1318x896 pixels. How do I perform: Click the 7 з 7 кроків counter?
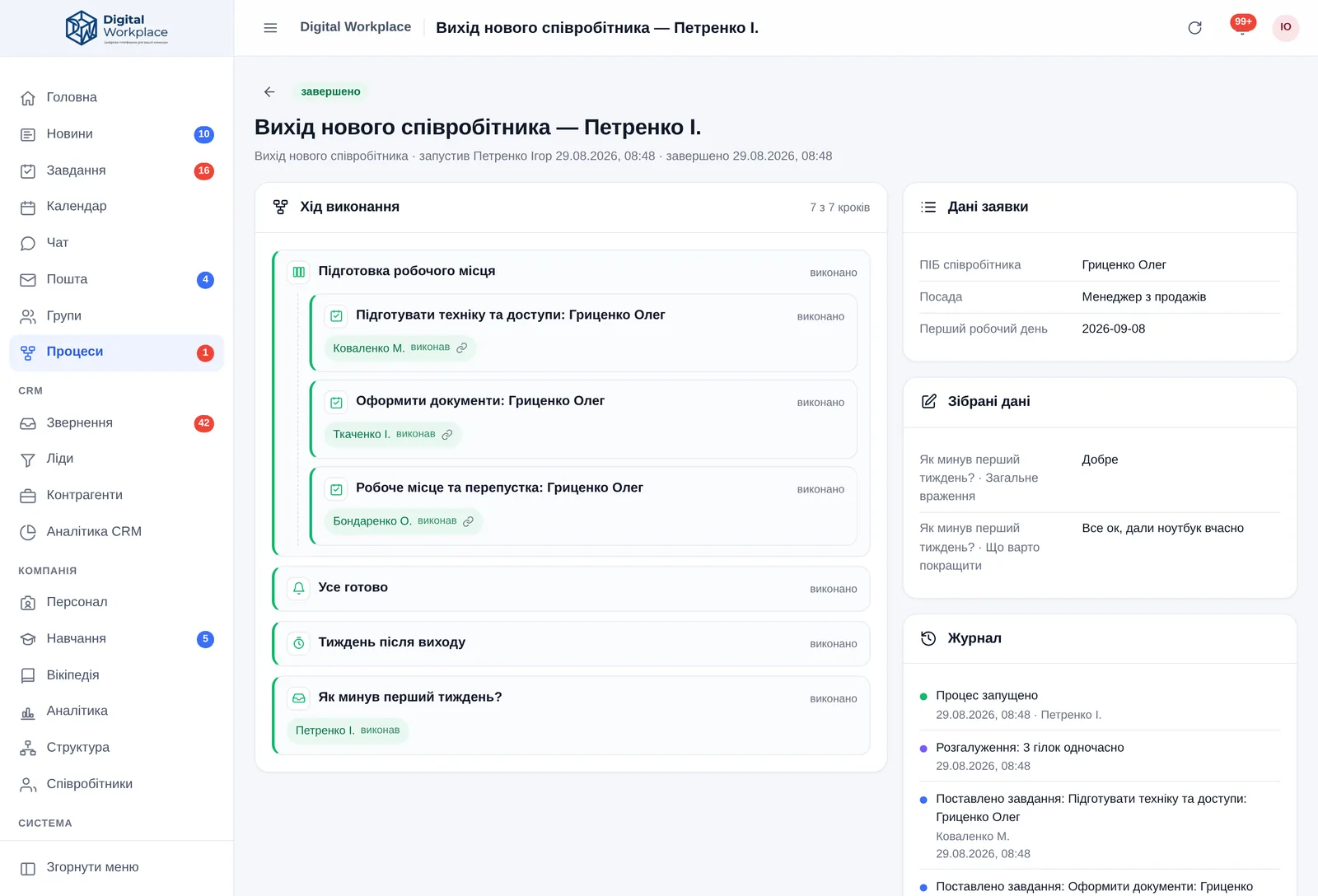(839, 208)
